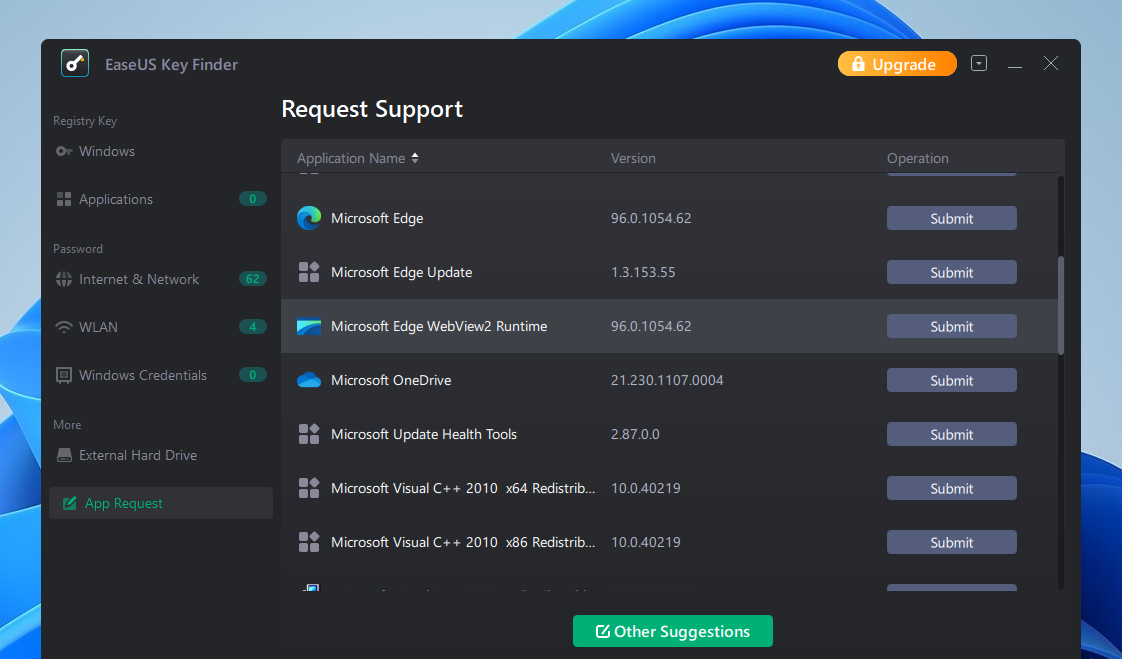
Task: Click the Microsoft OneDrive cloud icon
Action: click(x=309, y=380)
